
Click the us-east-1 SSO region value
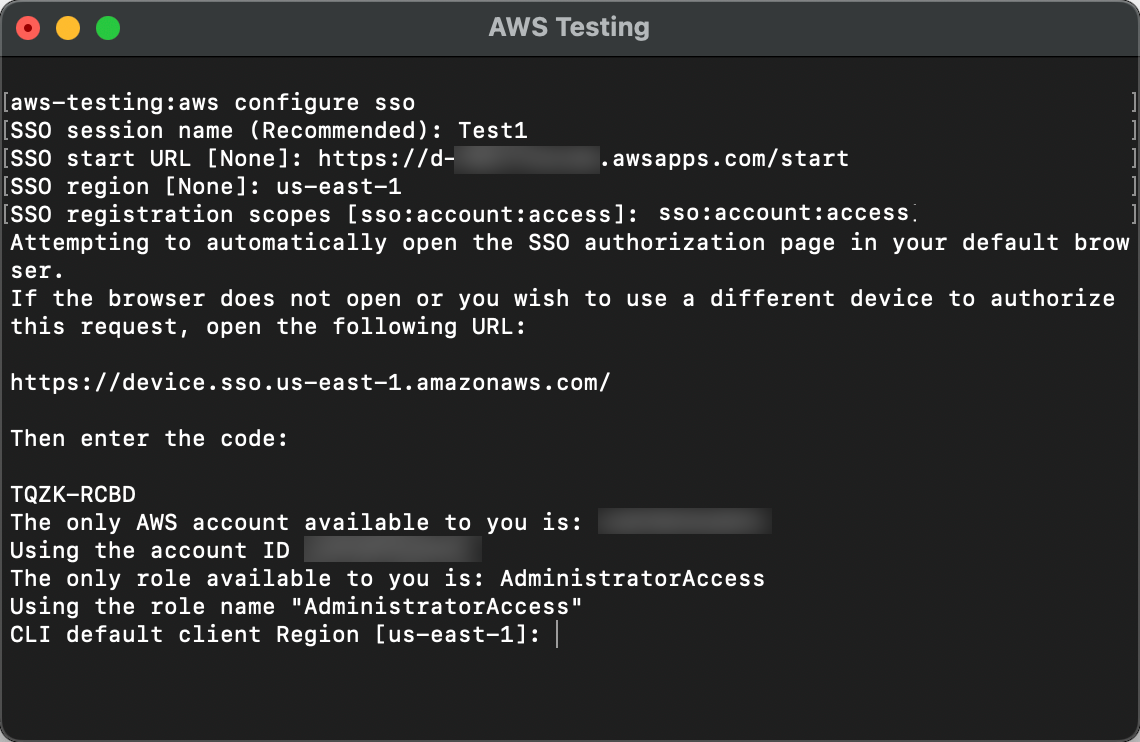(x=339, y=187)
